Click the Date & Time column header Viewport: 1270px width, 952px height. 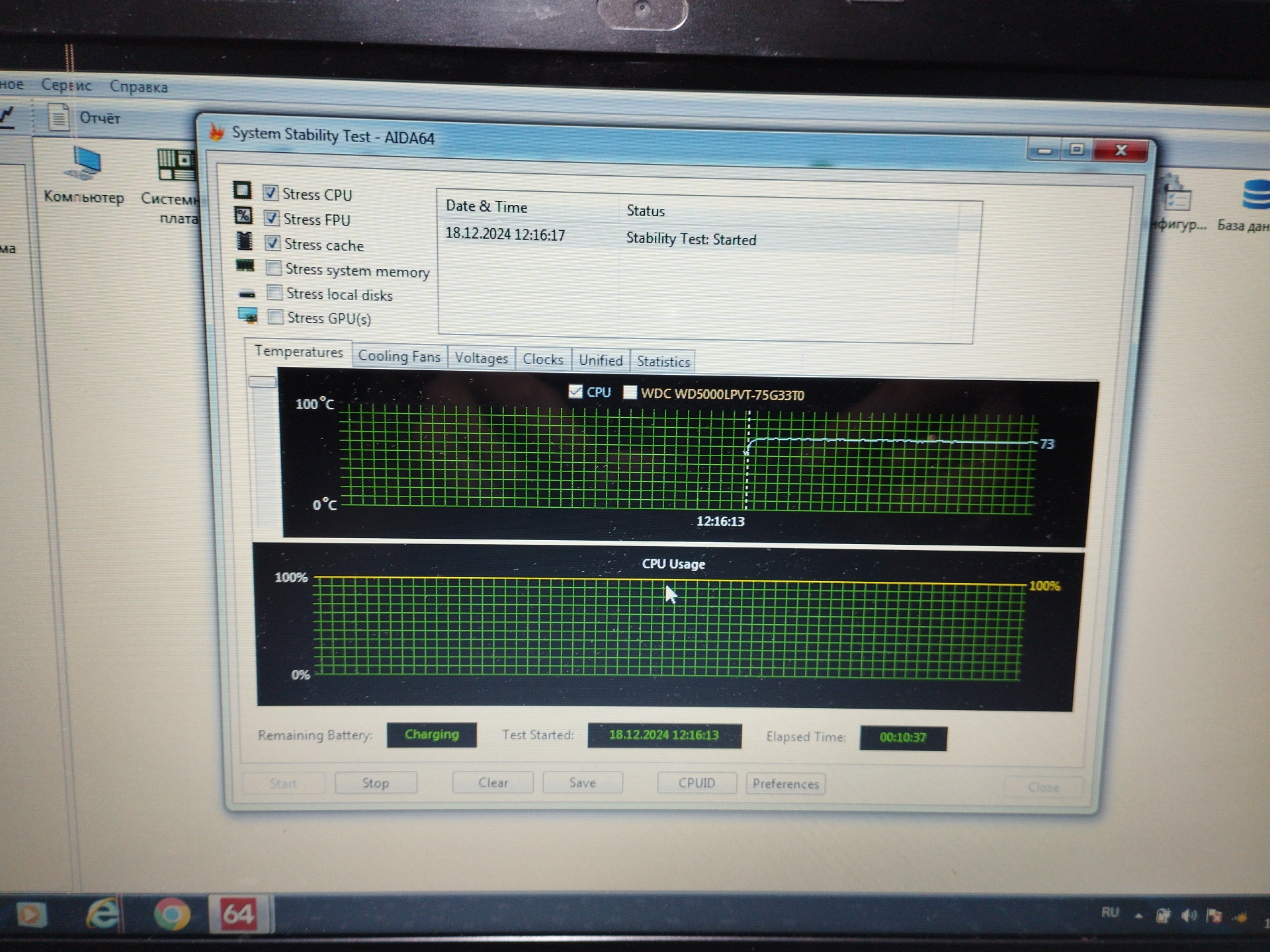[x=527, y=206]
